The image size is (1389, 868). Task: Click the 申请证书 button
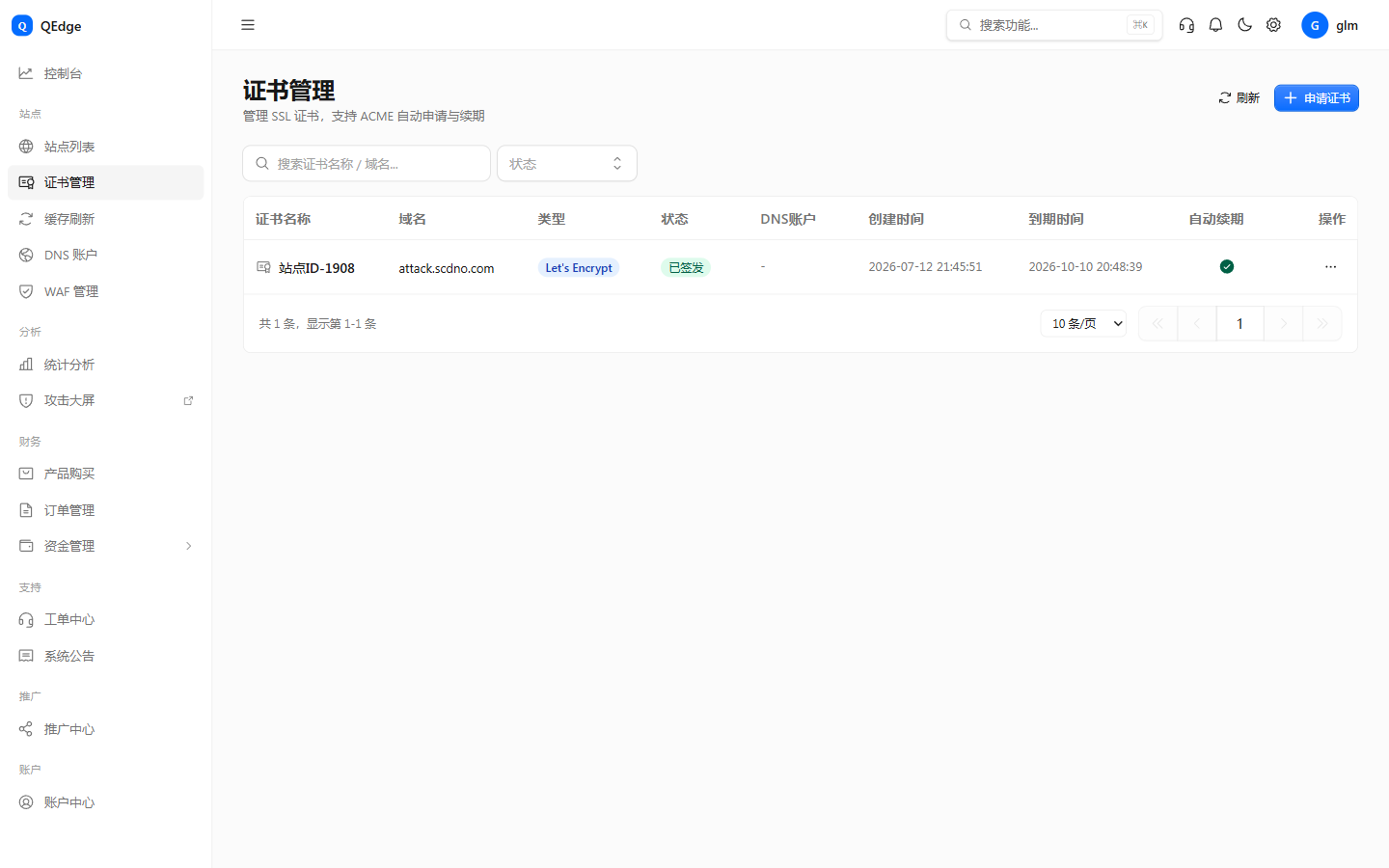tap(1317, 98)
